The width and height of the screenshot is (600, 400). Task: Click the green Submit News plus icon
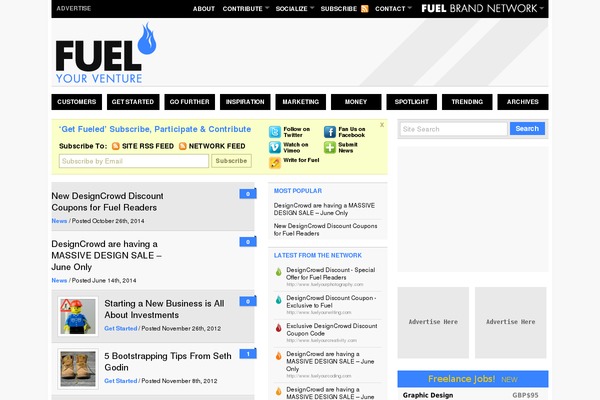tap(330, 147)
